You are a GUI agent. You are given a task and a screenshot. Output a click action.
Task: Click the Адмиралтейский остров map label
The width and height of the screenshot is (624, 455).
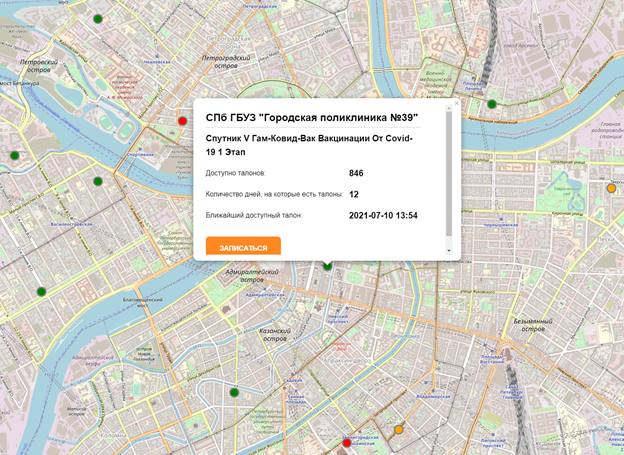click(x=252, y=275)
